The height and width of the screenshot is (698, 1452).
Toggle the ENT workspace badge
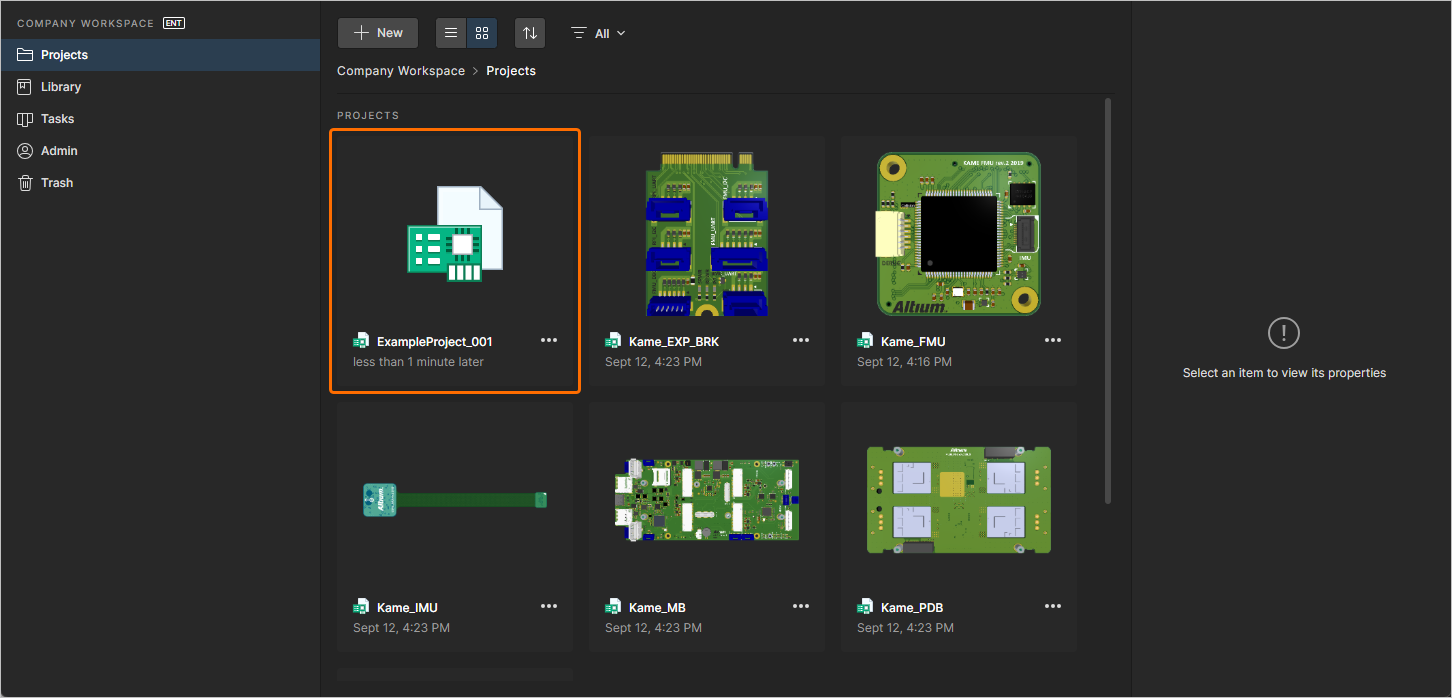[x=172, y=22]
